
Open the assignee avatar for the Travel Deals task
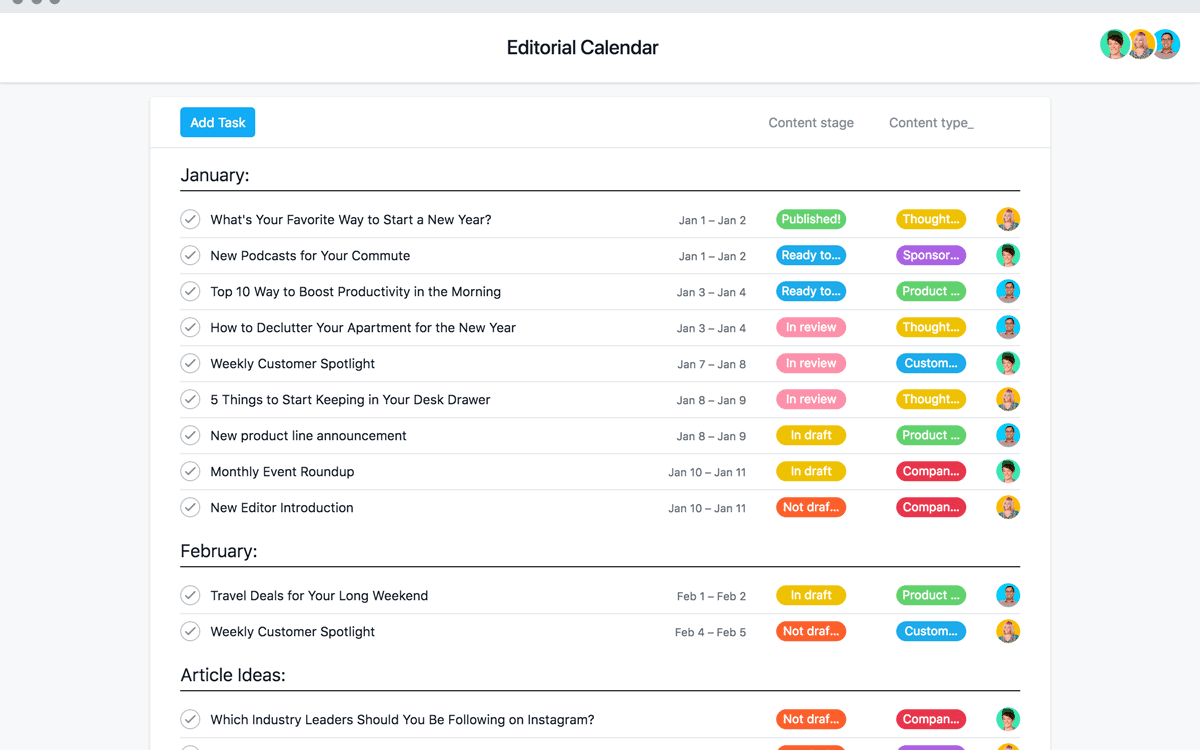[1008, 595]
